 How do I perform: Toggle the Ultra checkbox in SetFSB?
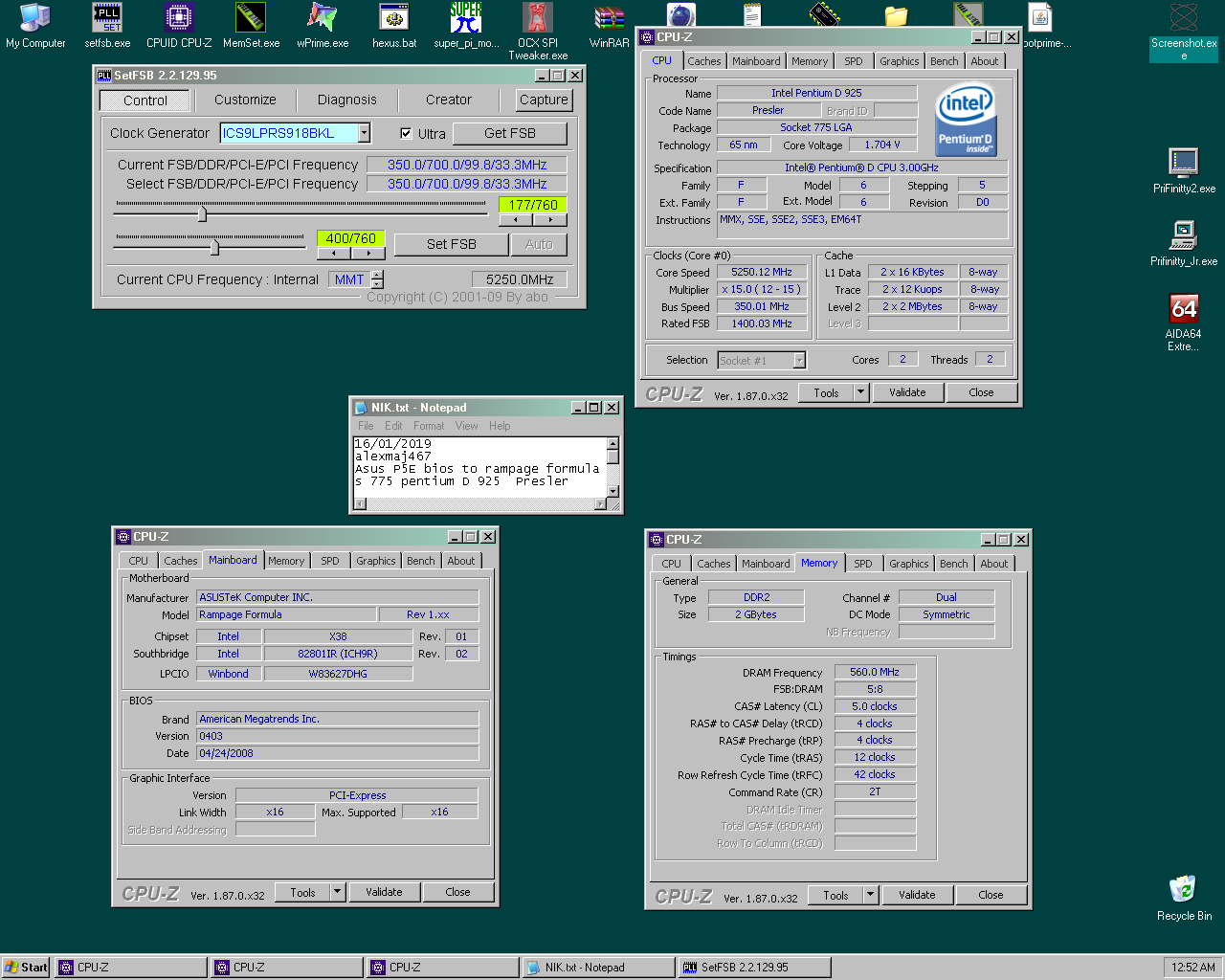pos(406,134)
